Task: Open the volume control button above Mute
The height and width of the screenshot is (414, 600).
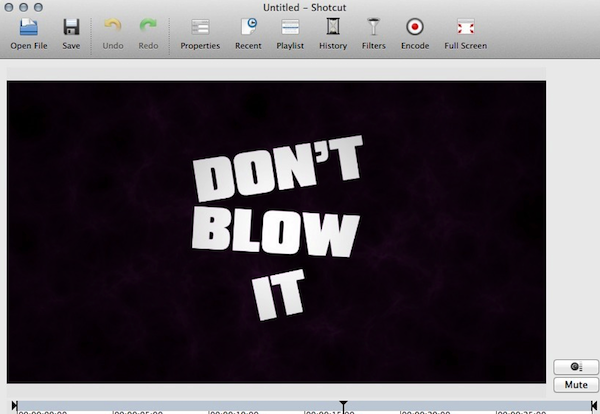Action: click(x=575, y=367)
